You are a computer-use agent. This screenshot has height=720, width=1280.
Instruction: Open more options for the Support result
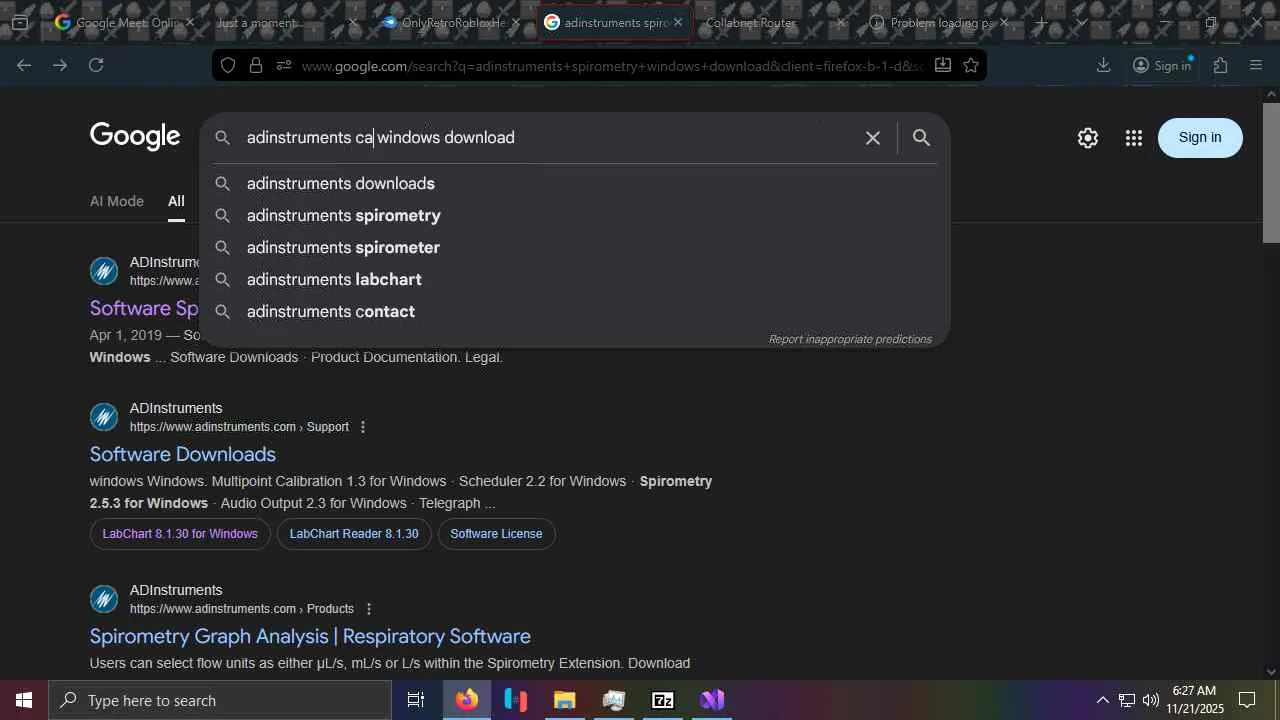point(363,427)
